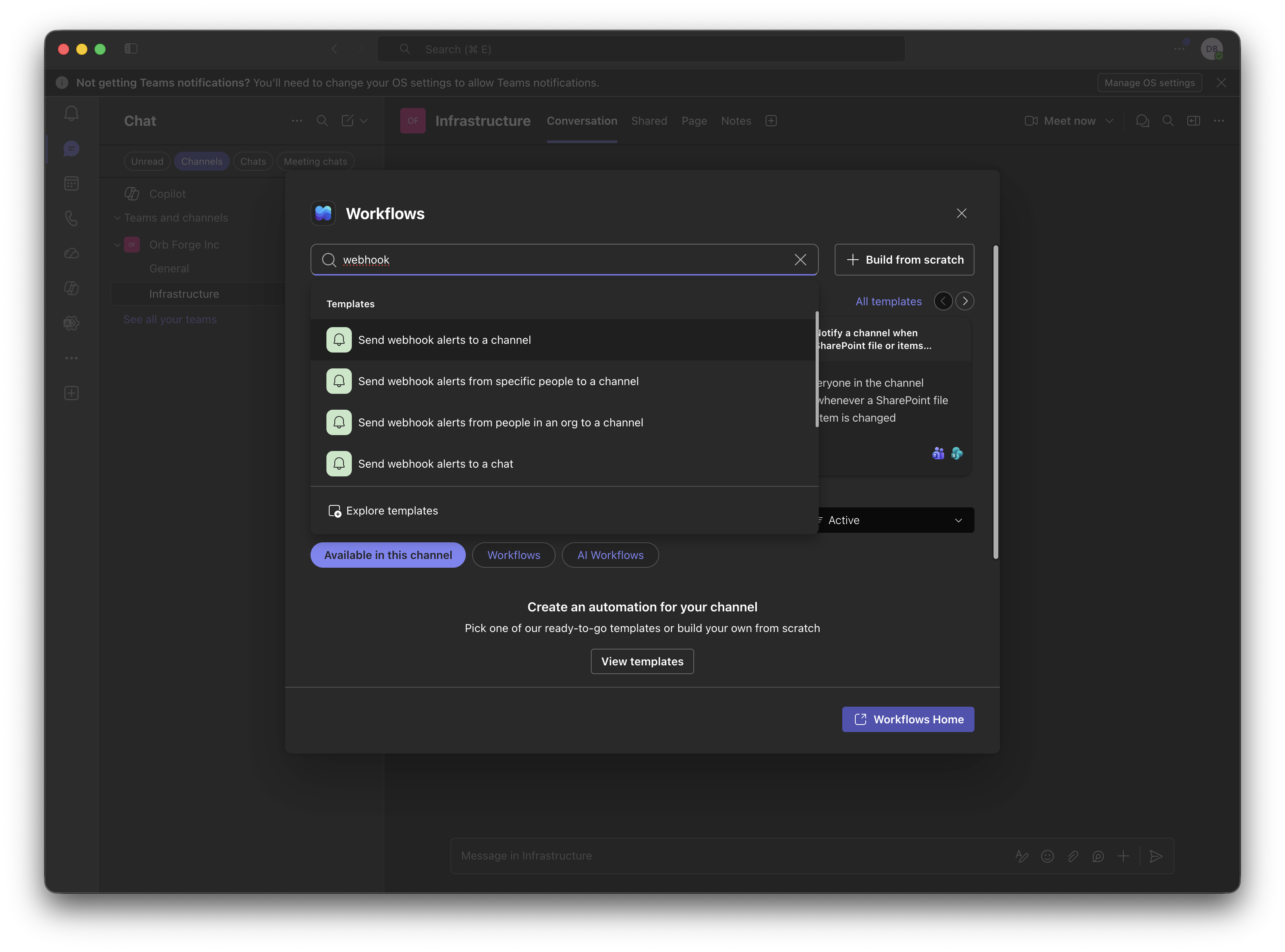
Task: Open the Calendar icon in sidebar
Action: click(71, 184)
